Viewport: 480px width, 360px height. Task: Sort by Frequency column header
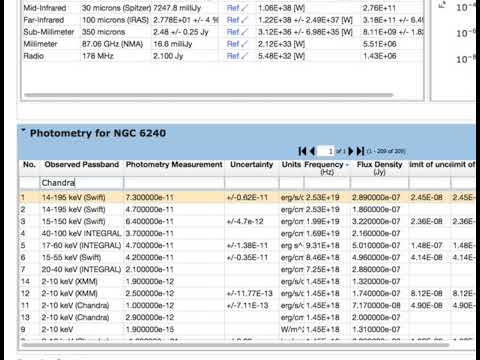coord(327,168)
